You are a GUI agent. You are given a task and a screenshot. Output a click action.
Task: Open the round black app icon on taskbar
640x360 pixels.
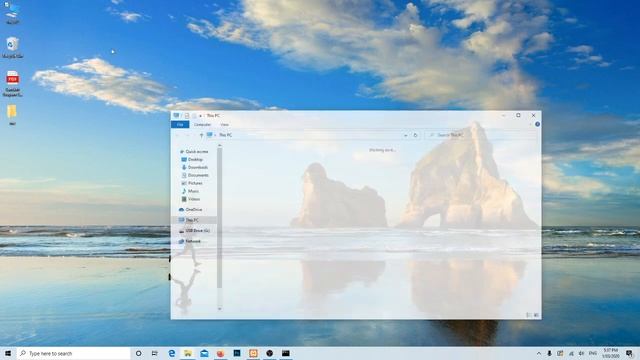click(x=269, y=353)
